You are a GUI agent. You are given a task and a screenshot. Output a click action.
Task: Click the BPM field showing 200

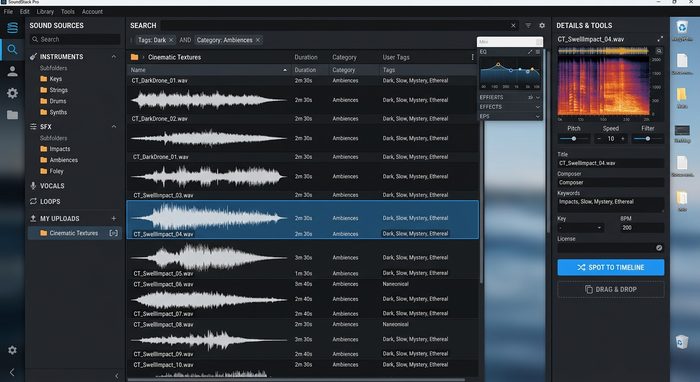(x=642, y=228)
